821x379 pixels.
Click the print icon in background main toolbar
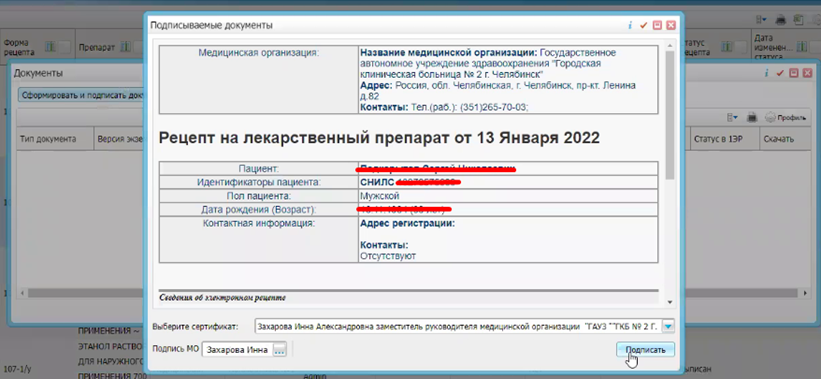[780, 20]
